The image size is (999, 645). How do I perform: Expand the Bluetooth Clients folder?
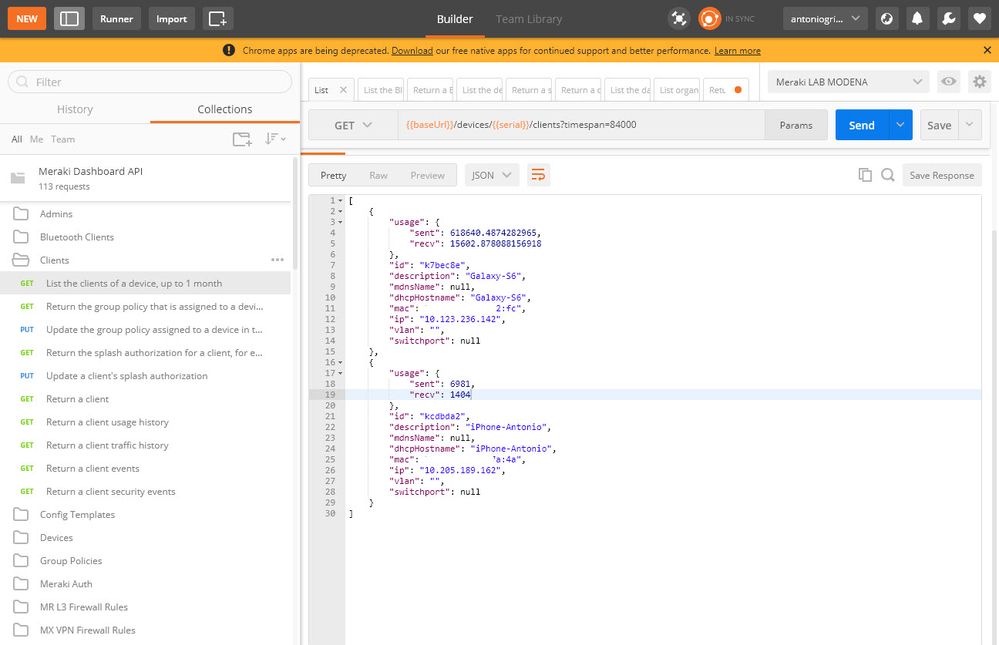coord(146,237)
